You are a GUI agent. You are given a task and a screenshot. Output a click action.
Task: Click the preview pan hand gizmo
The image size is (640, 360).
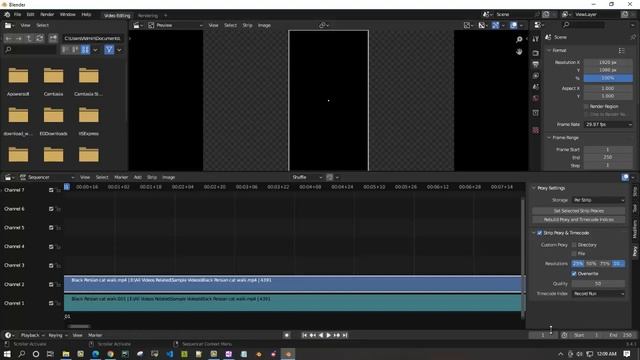click(x=519, y=52)
